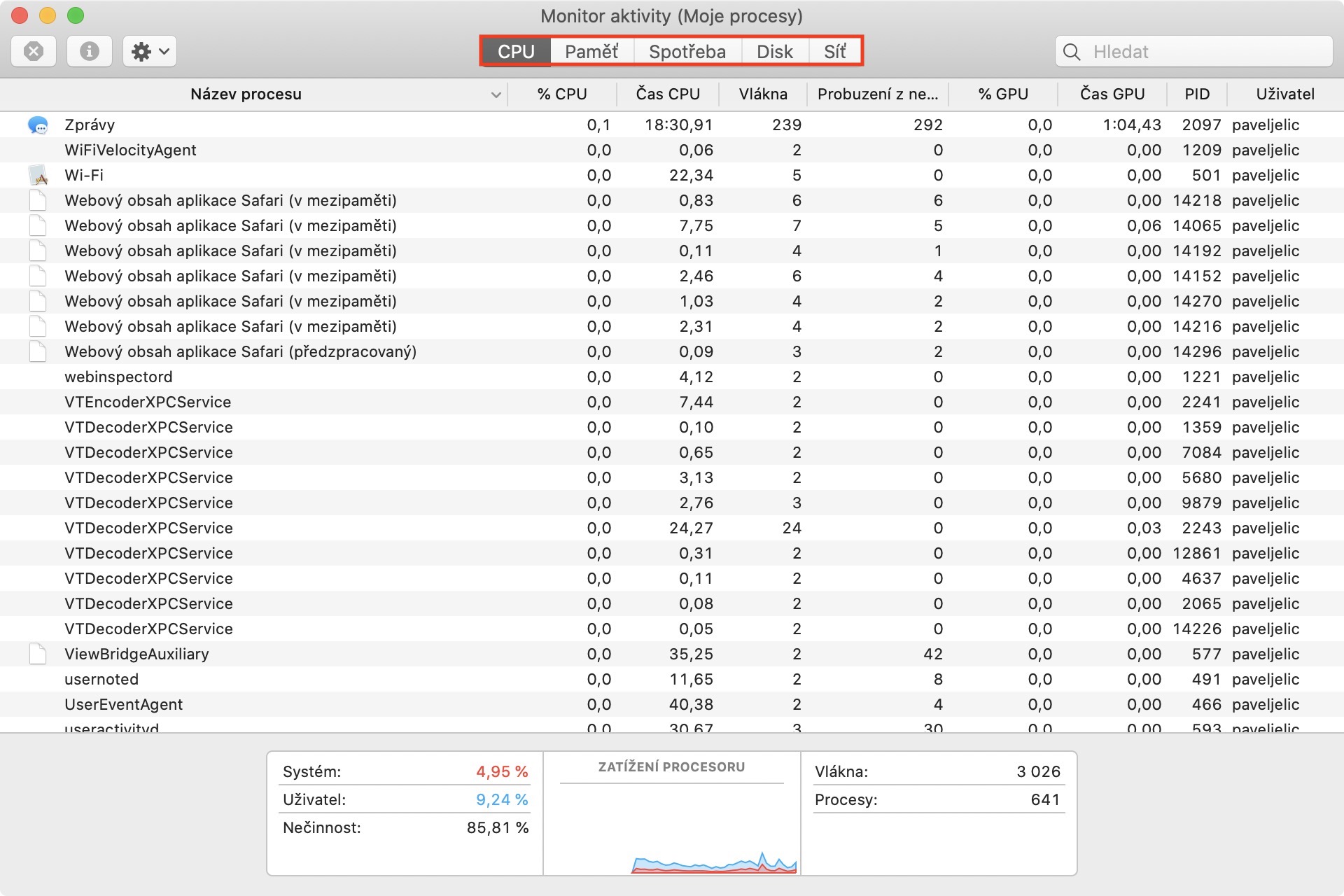Open the Disk tab

(774, 52)
